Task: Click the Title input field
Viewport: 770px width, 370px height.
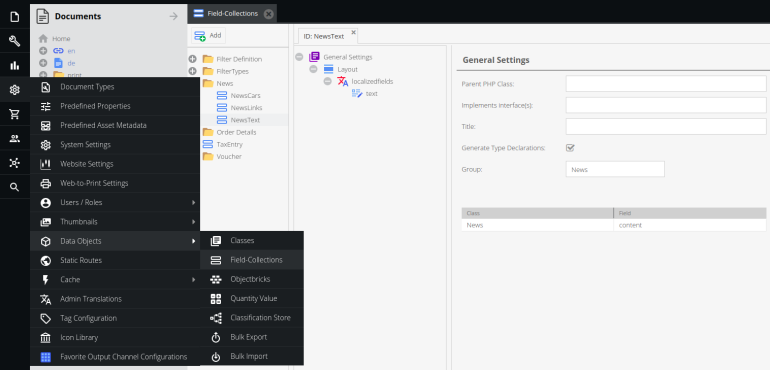Action: point(666,126)
